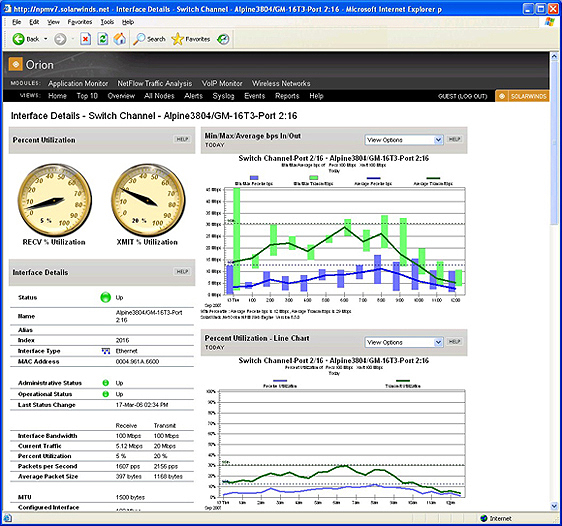Open the Events view
Viewport: 562px width, 526px height.
[x=254, y=96]
